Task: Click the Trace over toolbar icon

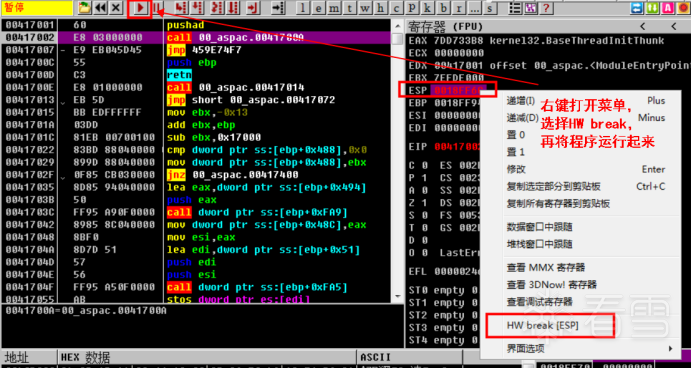Action: 233,8
